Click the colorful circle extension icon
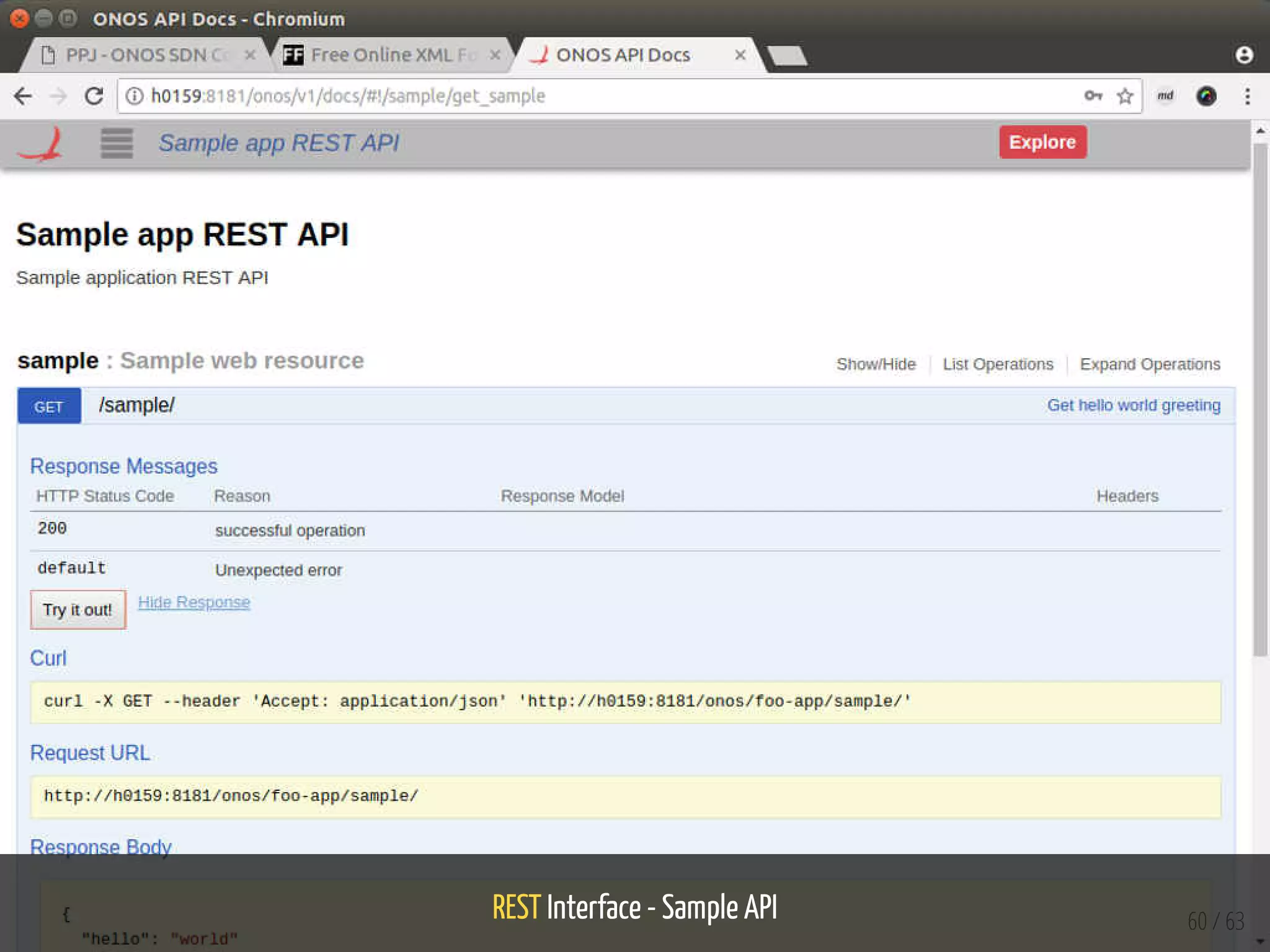The height and width of the screenshot is (952, 1270). (1206, 96)
